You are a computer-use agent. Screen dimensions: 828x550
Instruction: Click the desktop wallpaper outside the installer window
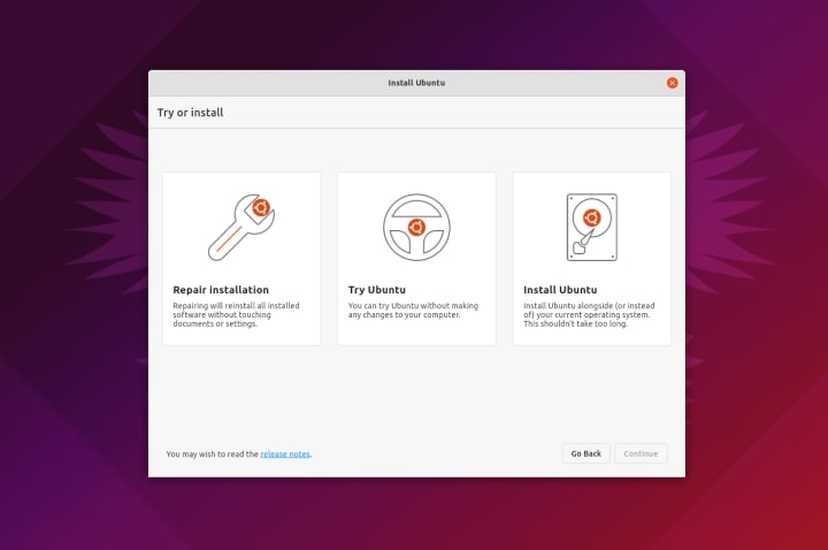[70, 300]
